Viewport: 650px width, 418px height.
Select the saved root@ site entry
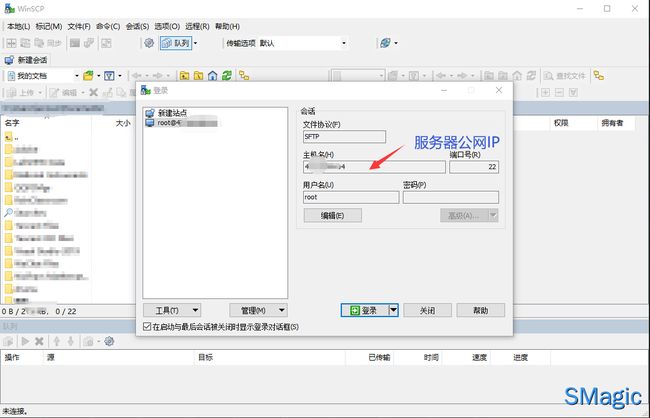coord(182,123)
